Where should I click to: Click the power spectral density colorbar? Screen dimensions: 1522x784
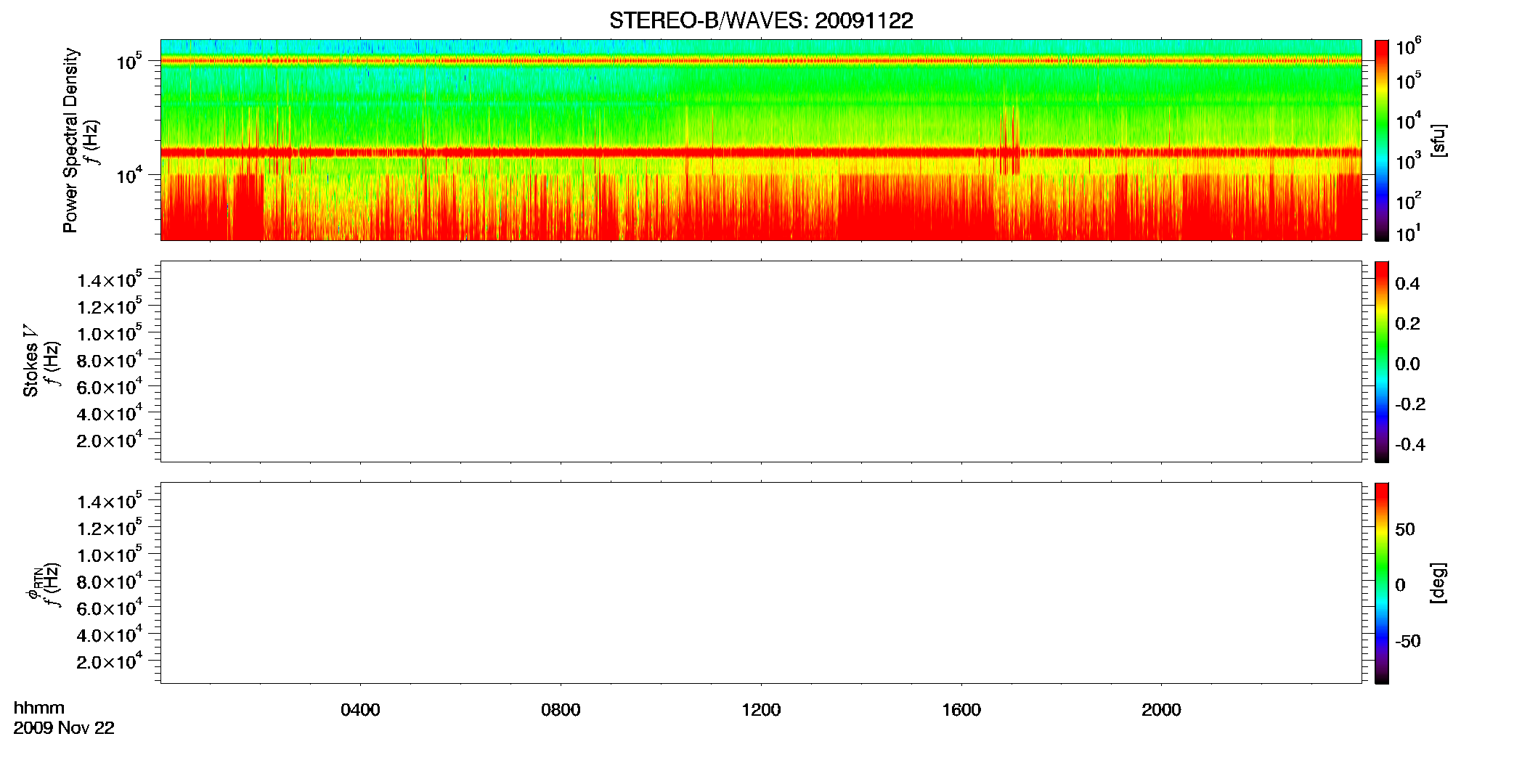pos(1381,140)
